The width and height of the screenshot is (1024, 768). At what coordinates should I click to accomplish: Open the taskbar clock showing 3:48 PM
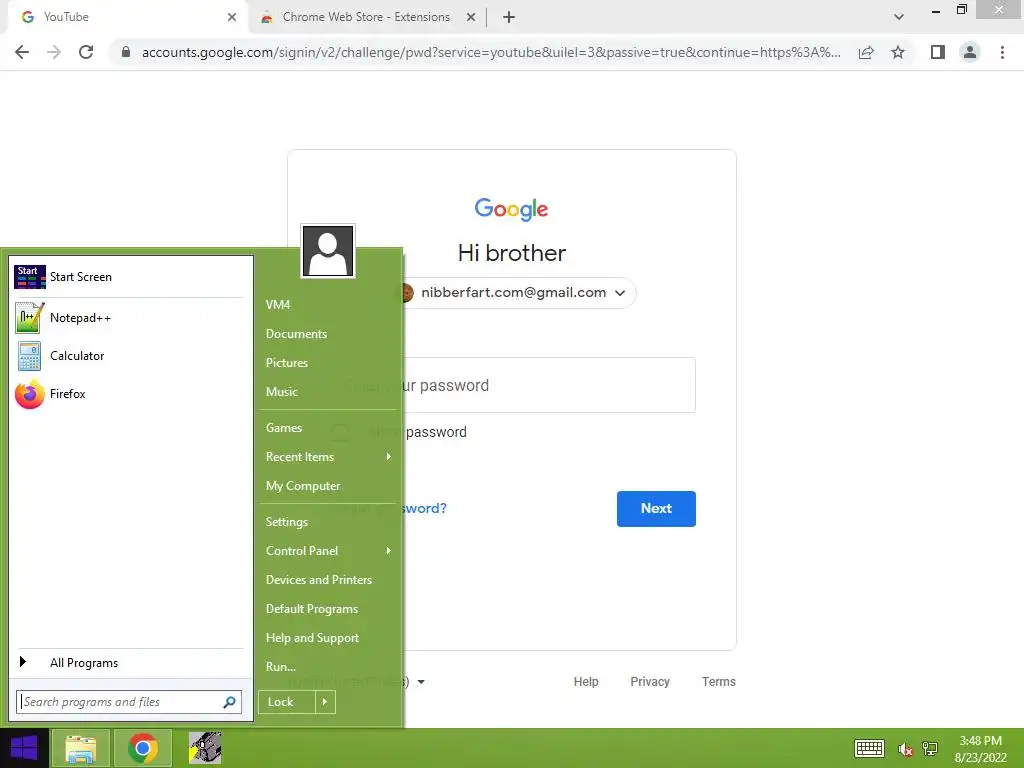pyautogui.click(x=980, y=748)
